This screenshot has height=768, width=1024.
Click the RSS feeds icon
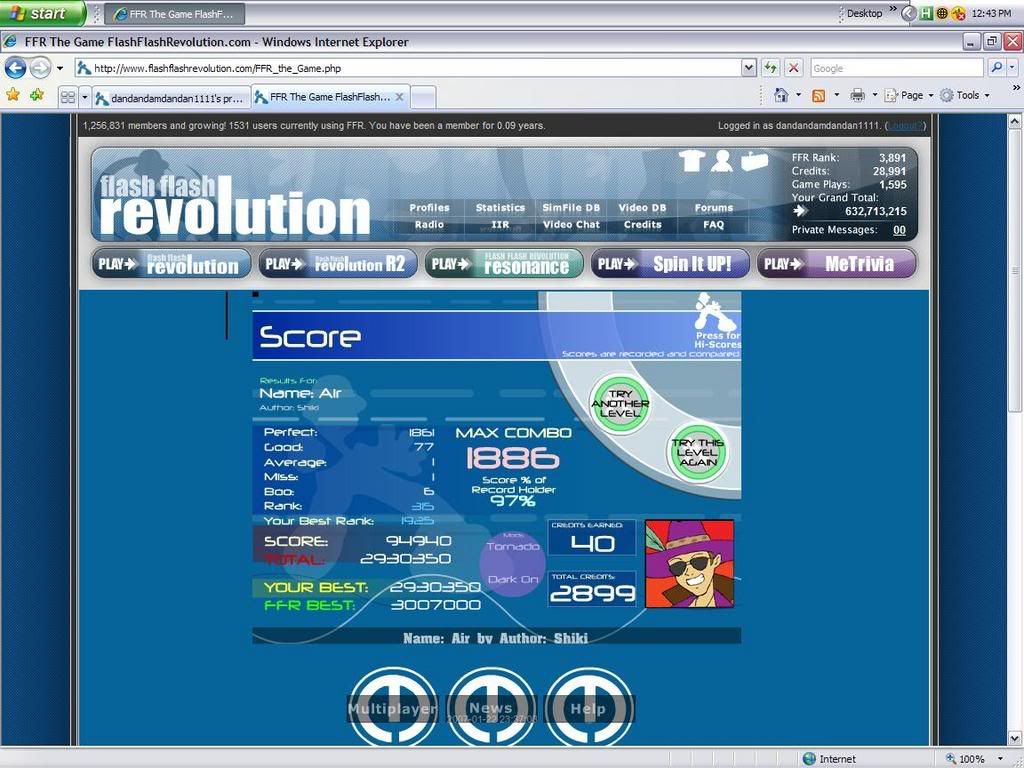(x=818, y=95)
